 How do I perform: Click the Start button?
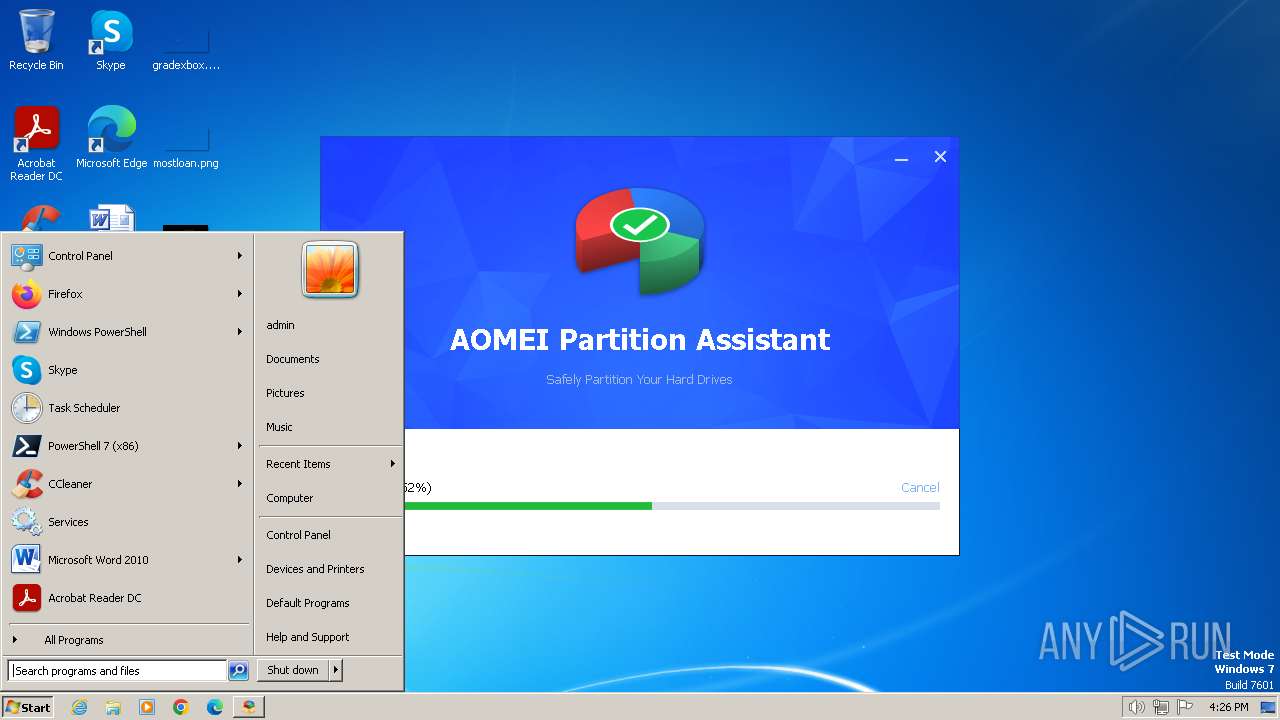click(x=28, y=707)
